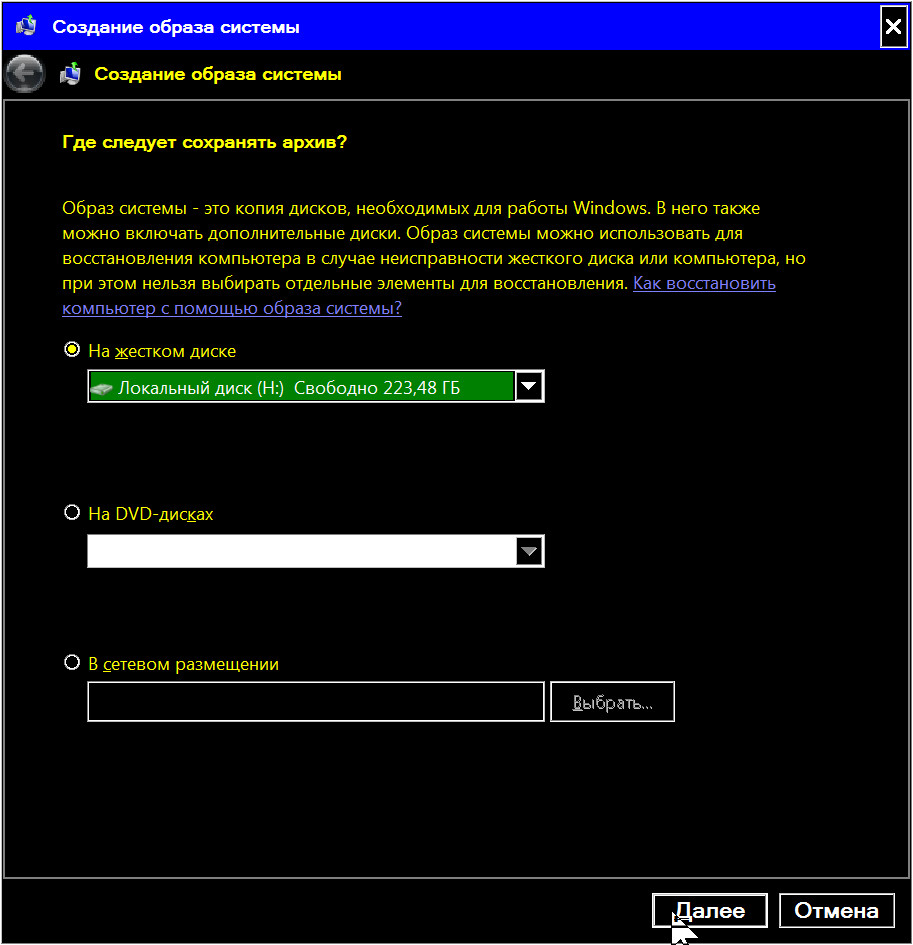913x945 pixels.
Task: Enable the В сетевом размещении radio option
Action: [72, 662]
